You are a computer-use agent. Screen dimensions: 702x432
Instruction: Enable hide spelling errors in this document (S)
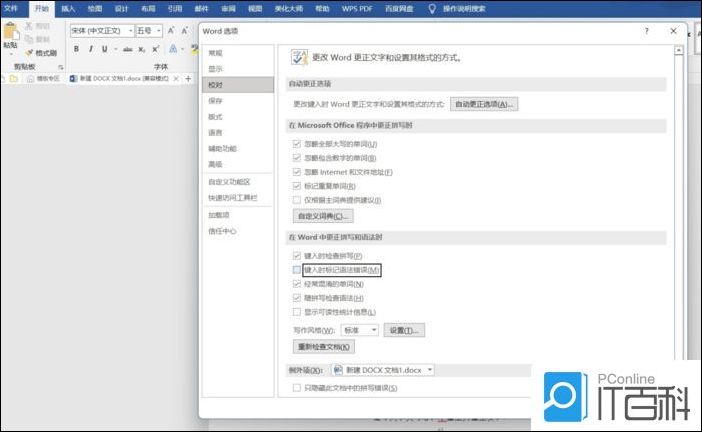(296, 388)
